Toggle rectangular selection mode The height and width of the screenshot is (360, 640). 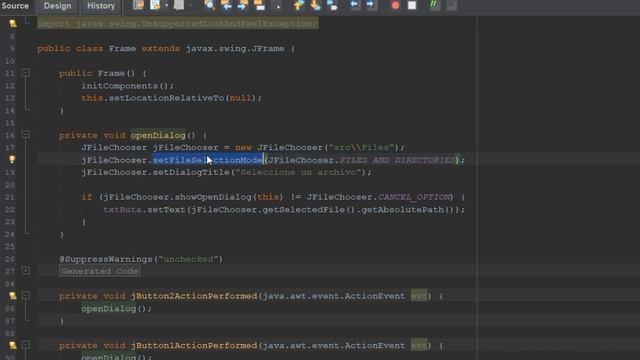point(278,5)
